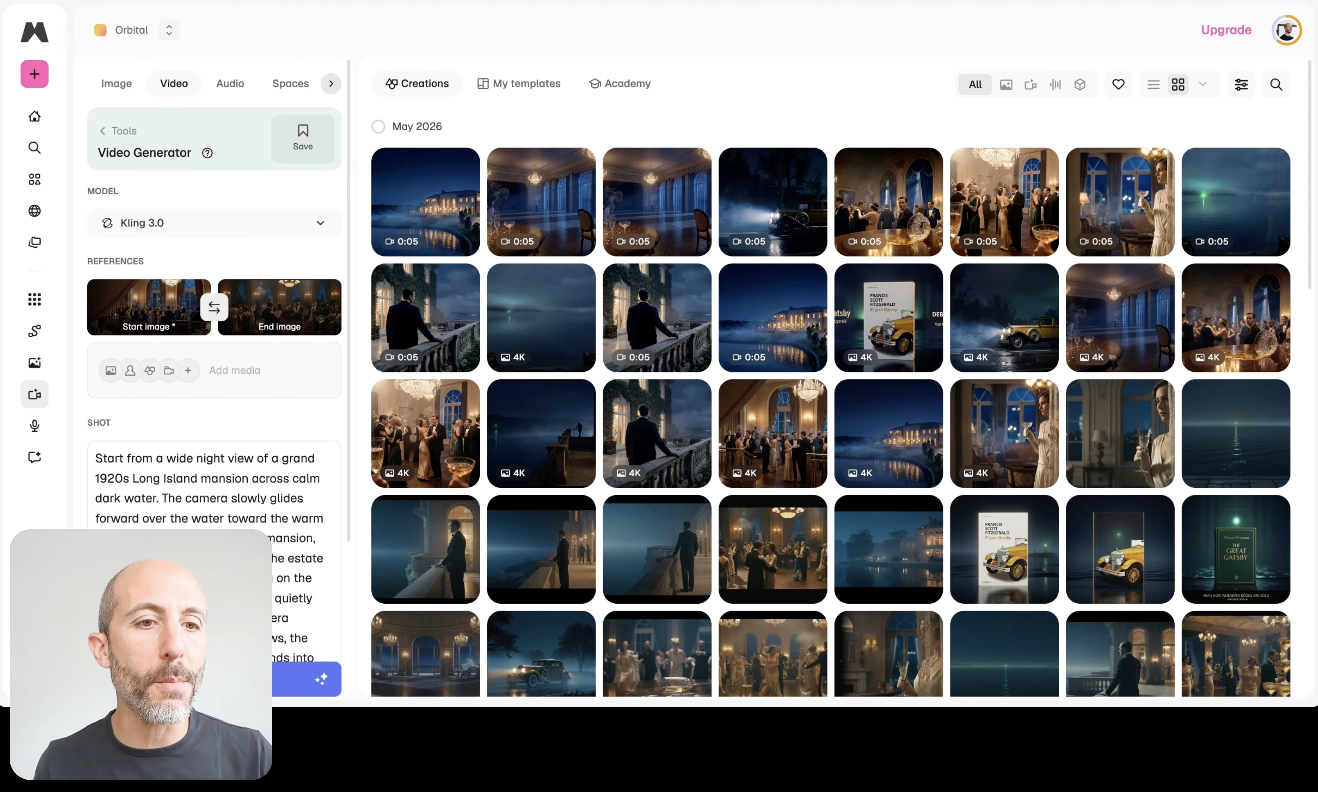Screen dimensions: 1318x792
Task: Open the Kling 3.0 model dropdown
Action: (x=214, y=223)
